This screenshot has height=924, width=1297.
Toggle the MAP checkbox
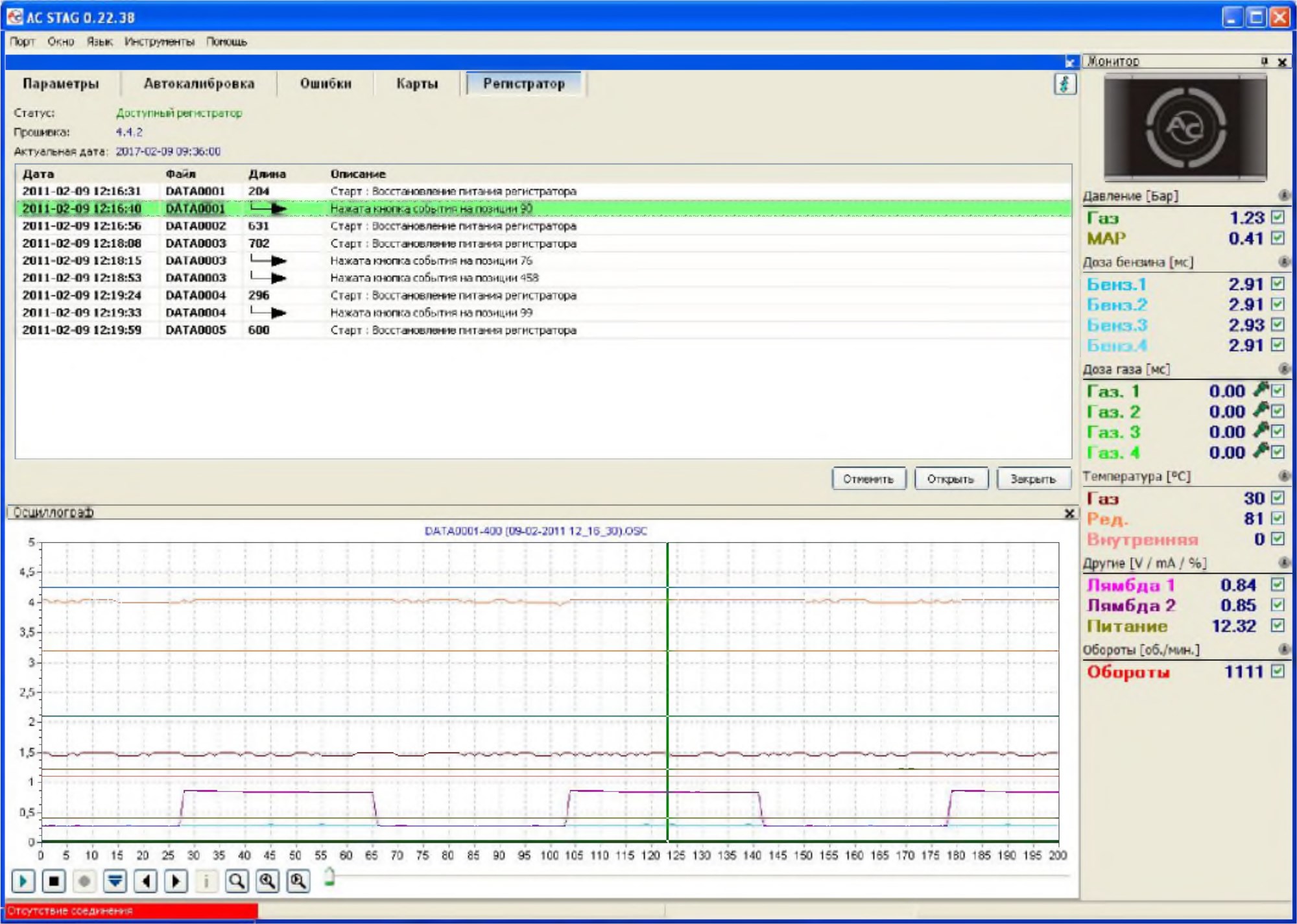[x=1278, y=238]
